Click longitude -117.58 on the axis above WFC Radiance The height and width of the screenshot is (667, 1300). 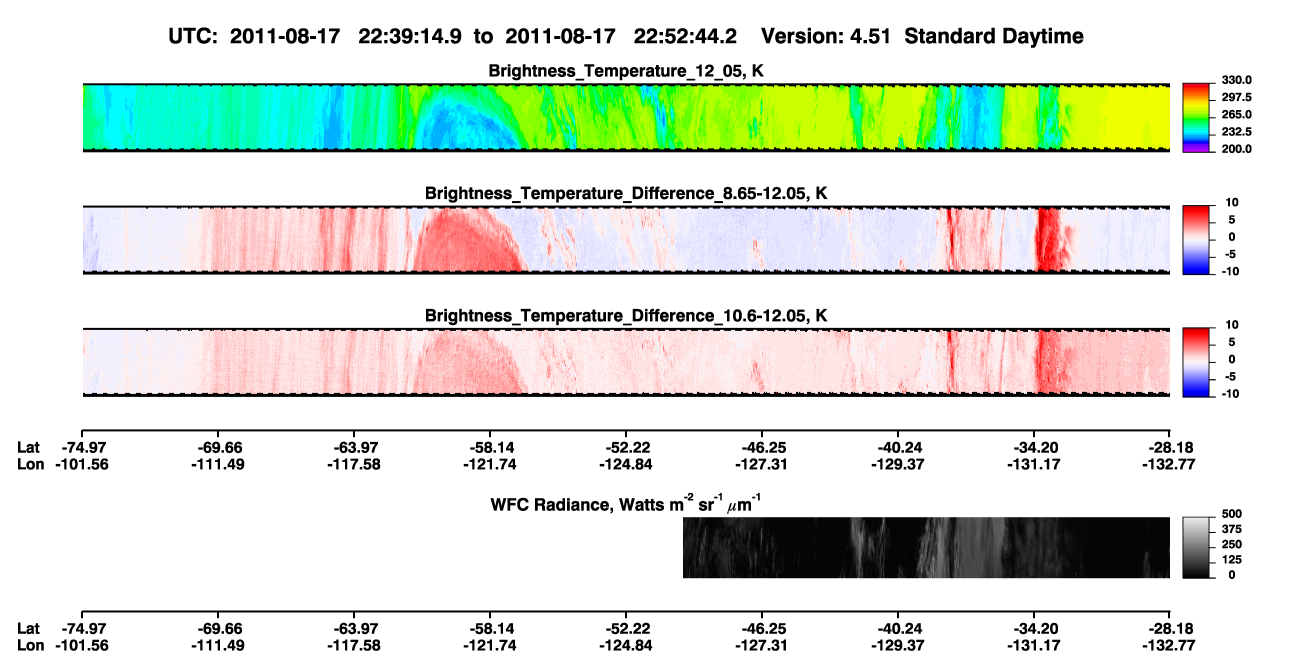pos(355,464)
